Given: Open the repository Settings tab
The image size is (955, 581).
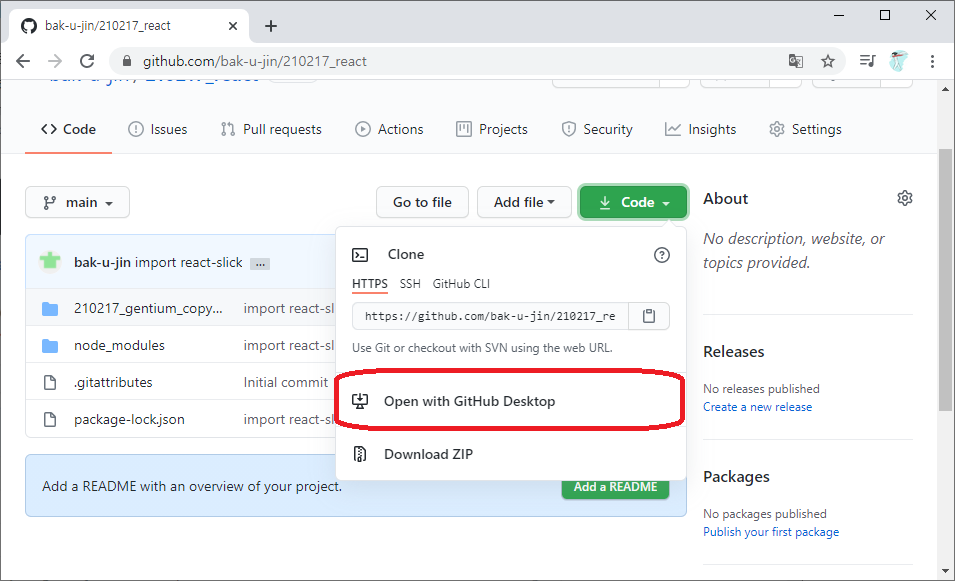Looking at the screenshot, I should (805, 129).
